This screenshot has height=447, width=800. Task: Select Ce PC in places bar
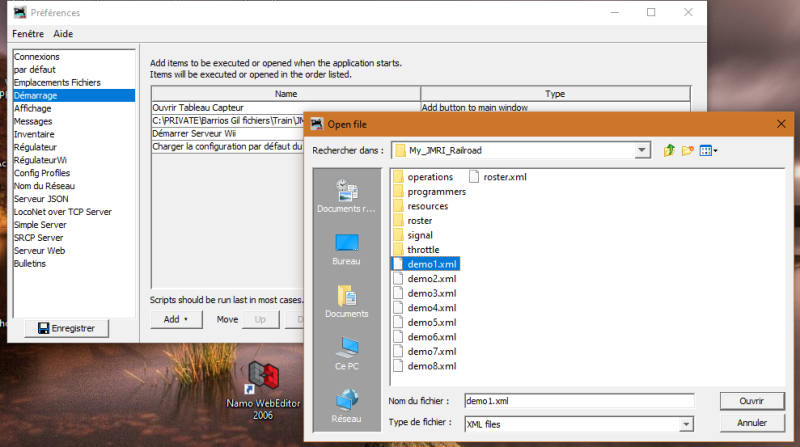346,354
